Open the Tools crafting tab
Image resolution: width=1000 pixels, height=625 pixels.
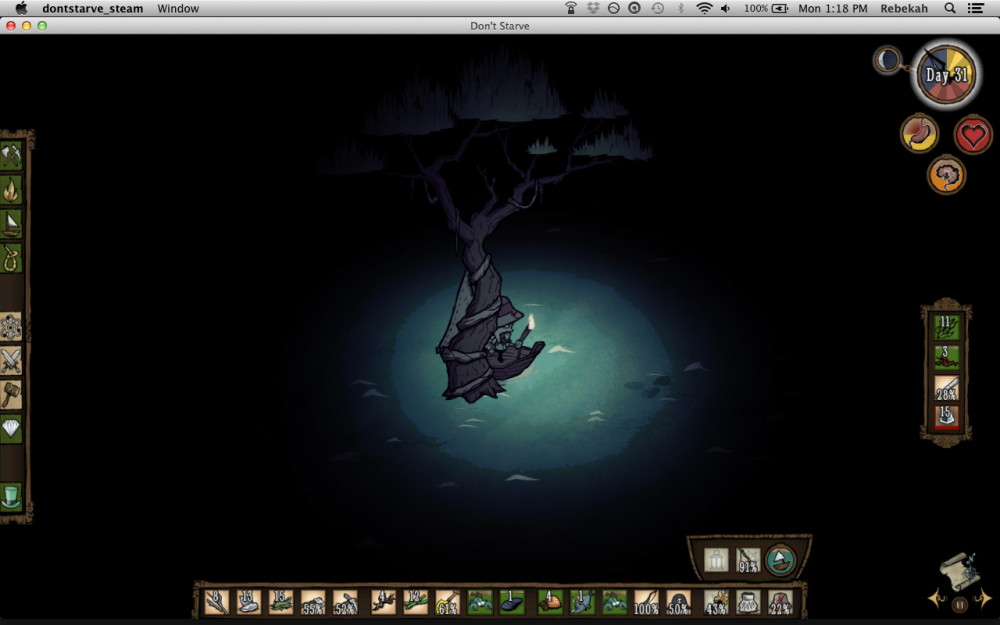pyautogui.click(x=11, y=155)
